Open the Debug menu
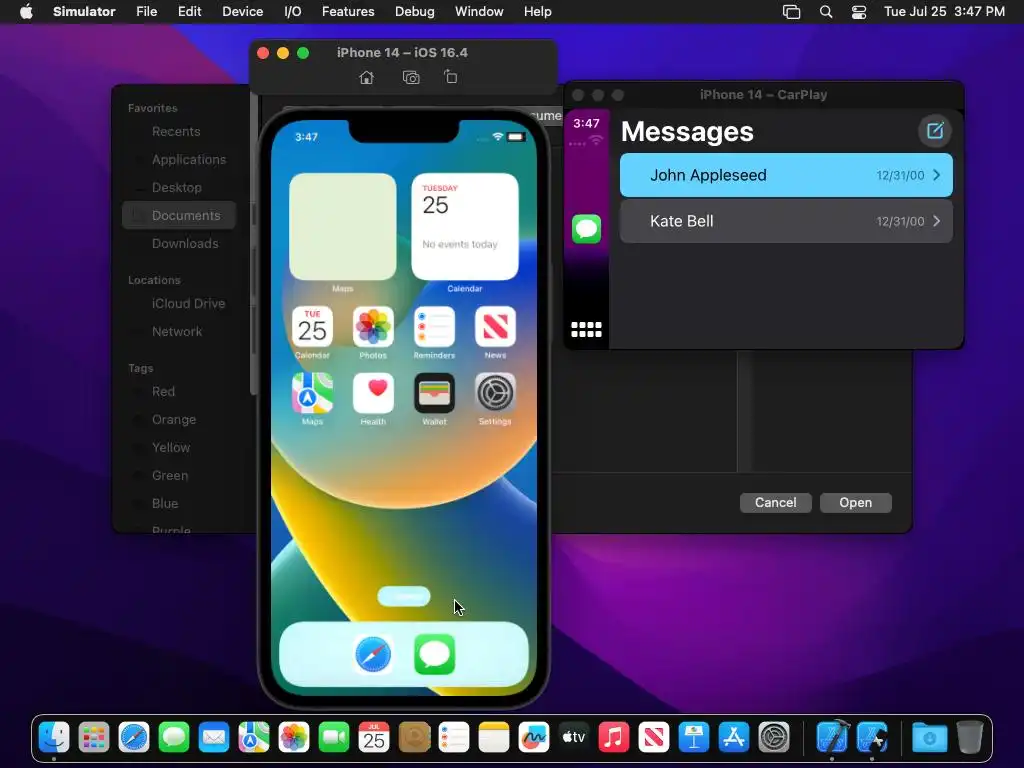 tap(415, 12)
